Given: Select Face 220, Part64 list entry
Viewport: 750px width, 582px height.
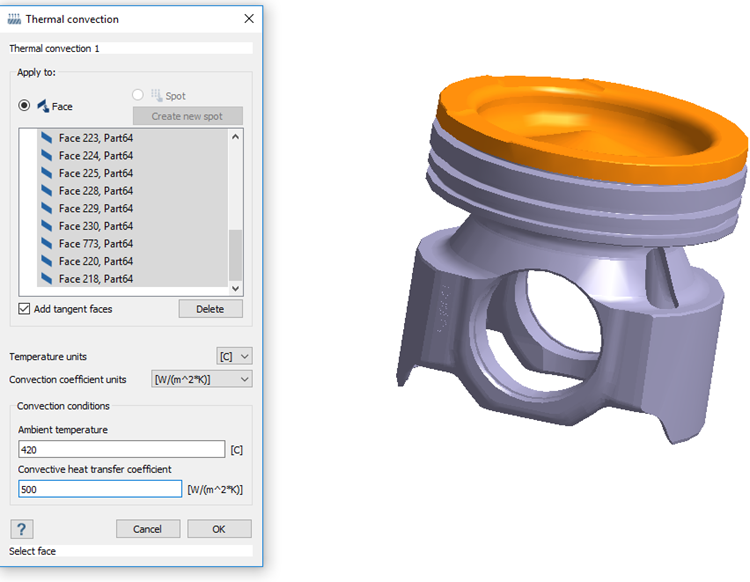Looking at the screenshot, I should click(x=95, y=261).
